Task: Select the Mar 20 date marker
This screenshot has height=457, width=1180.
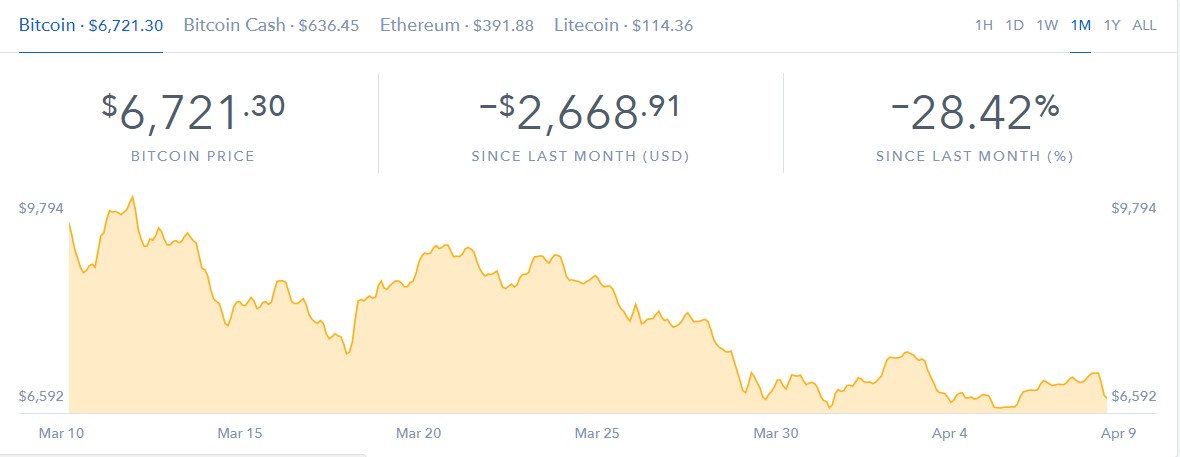Action: pos(418,434)
